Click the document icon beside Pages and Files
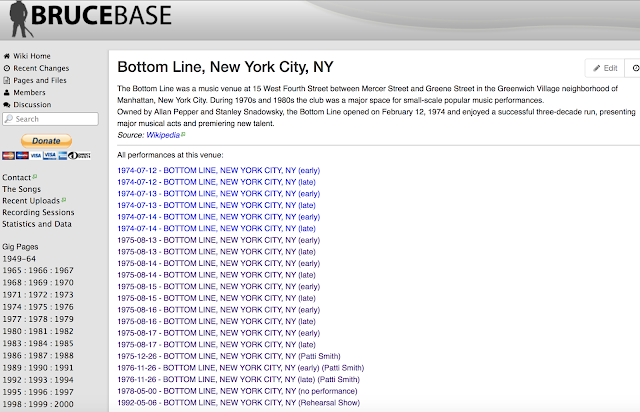This screenshot has height=412, width=640. pos(7,80)
